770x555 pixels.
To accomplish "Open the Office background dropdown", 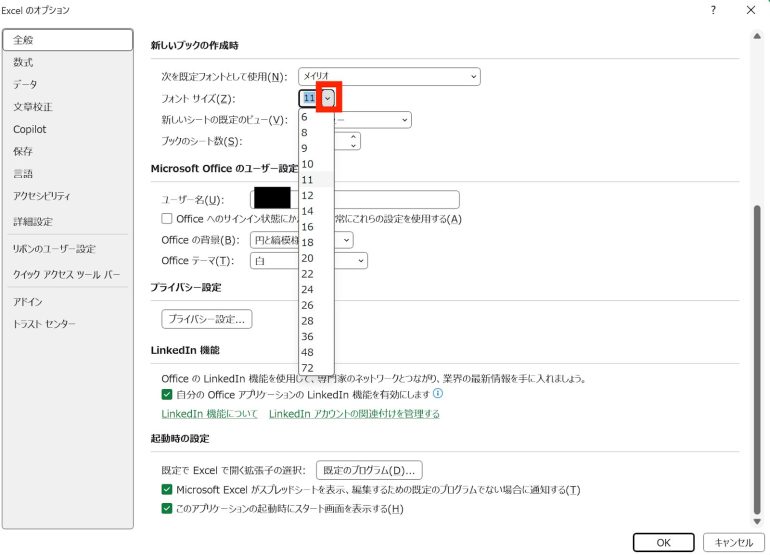I will pyautogui.click(x=345, y=240).
